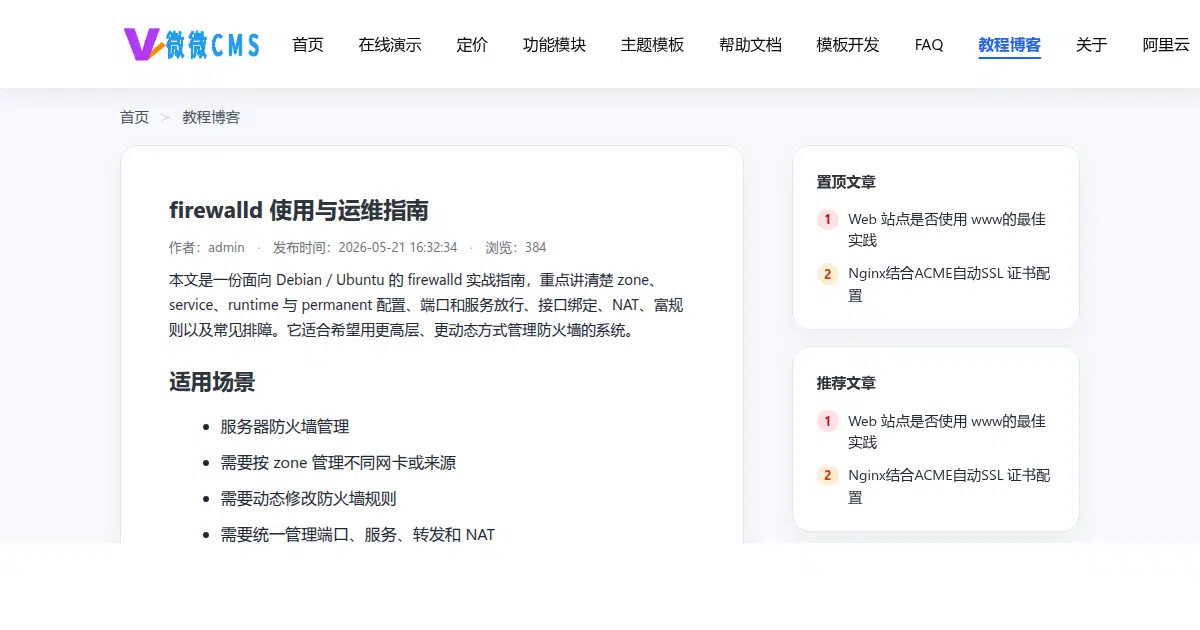Click the article intro paragraph starting 本文是一份
The height and width of the screenshot is (630, 1200).
point(426,304)
